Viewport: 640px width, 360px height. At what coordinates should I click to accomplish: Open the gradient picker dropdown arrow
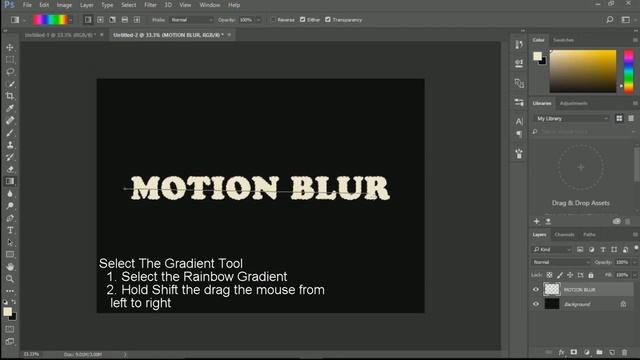pos(71,20)
